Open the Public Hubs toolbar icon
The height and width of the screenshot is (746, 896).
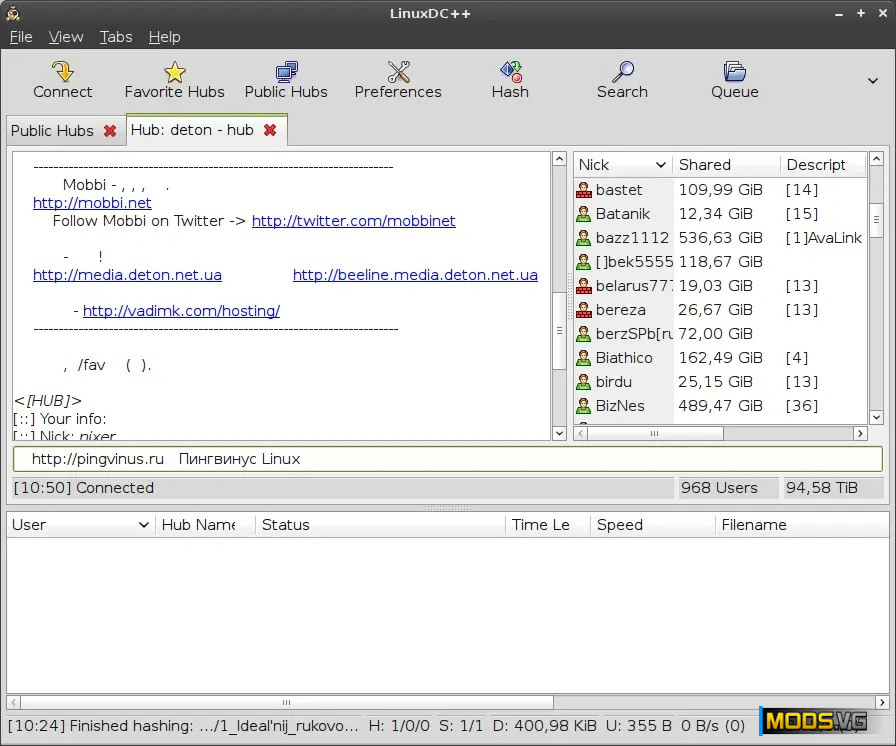(286, 79)
